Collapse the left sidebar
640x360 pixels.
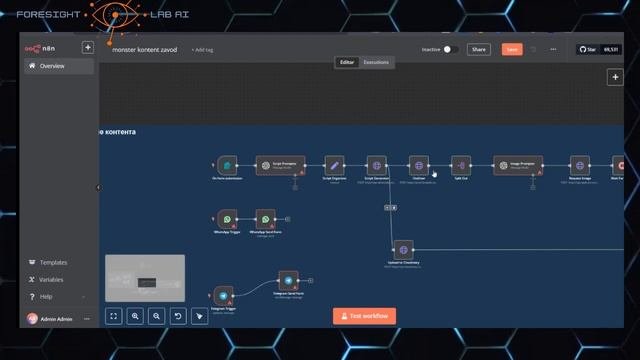pos(98,187)
